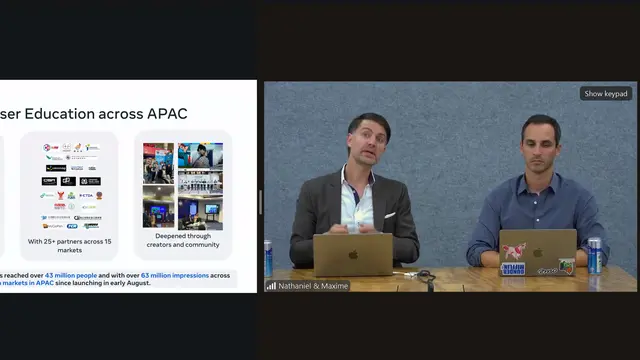Image resolution: width=640 pixels, height=360 pixels.
Task: Click '63 million impressions' highlighted text
Action: pyautogui.click(x=175, y=276)
